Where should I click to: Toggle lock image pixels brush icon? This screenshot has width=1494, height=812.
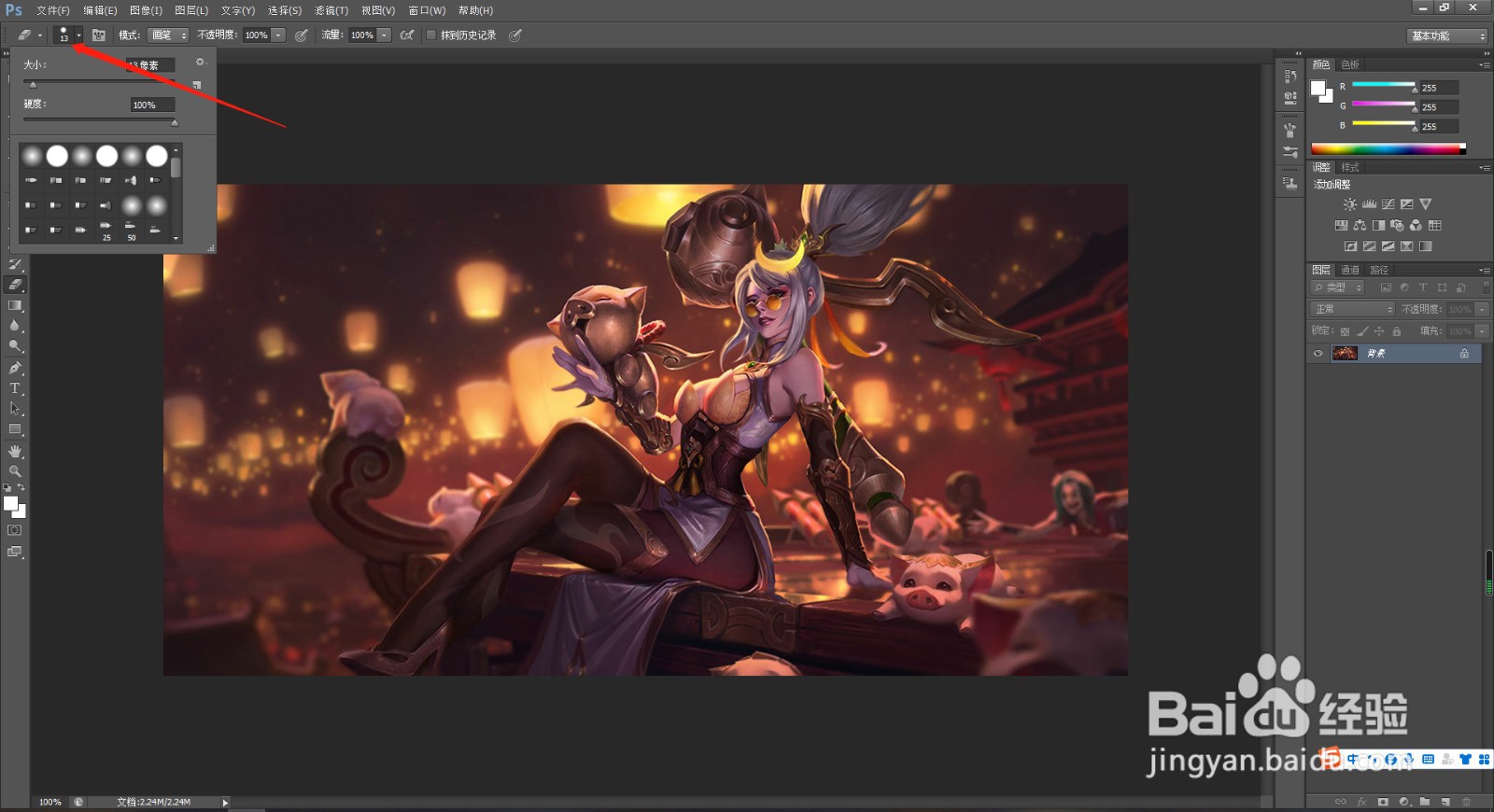pos(1362,331)
